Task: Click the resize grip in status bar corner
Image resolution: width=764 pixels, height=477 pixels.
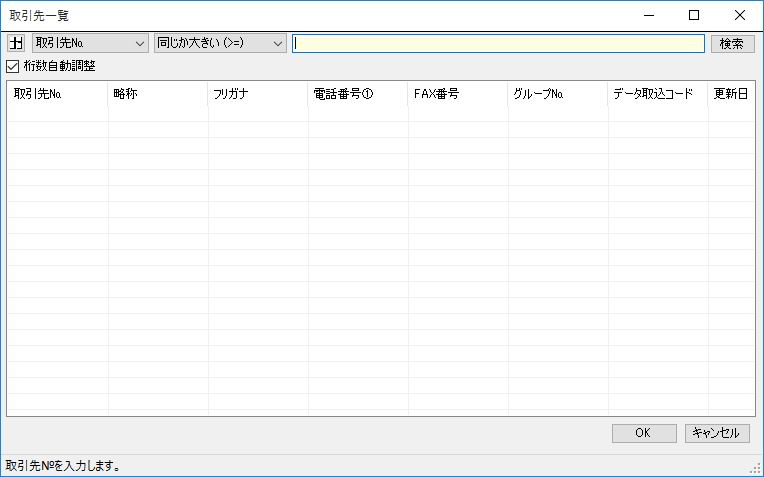Action: pyautogui.click(x=756, y=469)
